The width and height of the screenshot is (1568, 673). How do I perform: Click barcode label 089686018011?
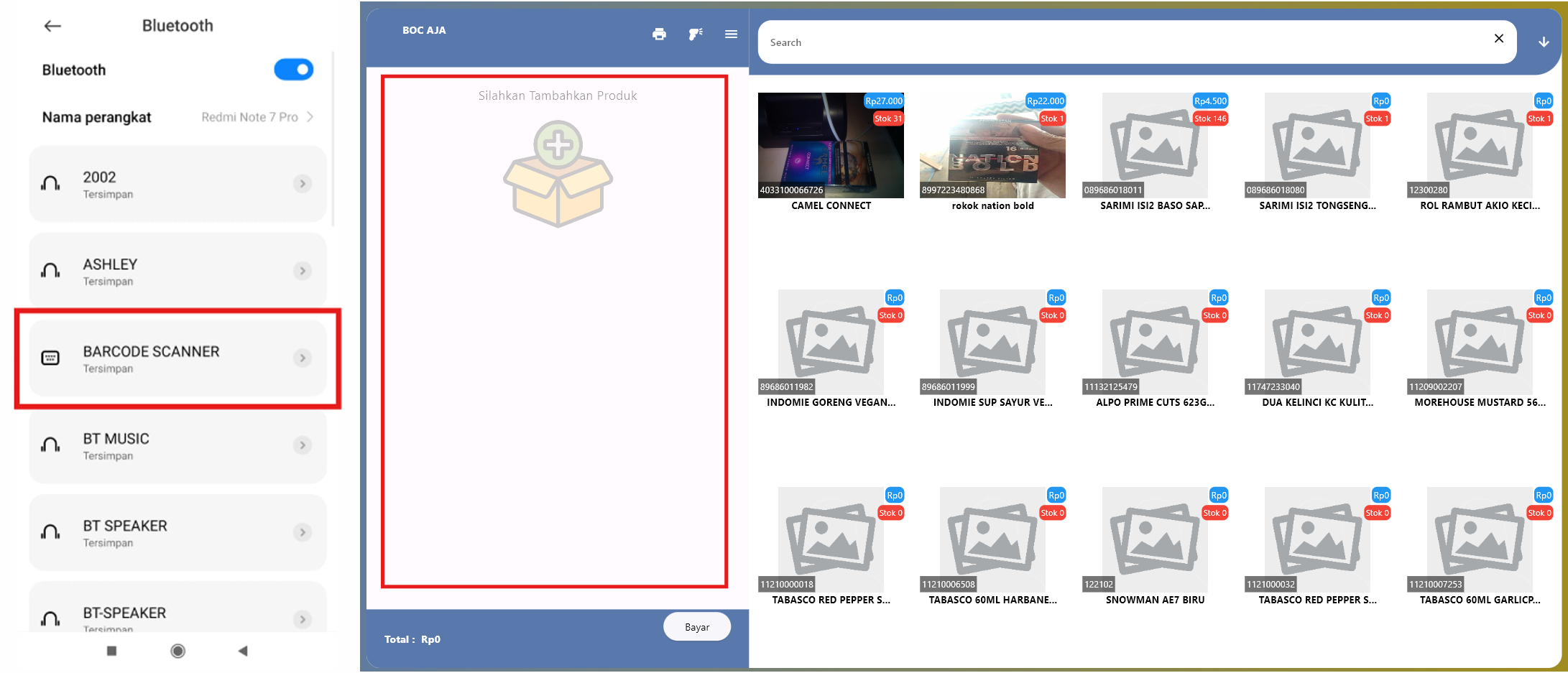tap(1112, 190)
